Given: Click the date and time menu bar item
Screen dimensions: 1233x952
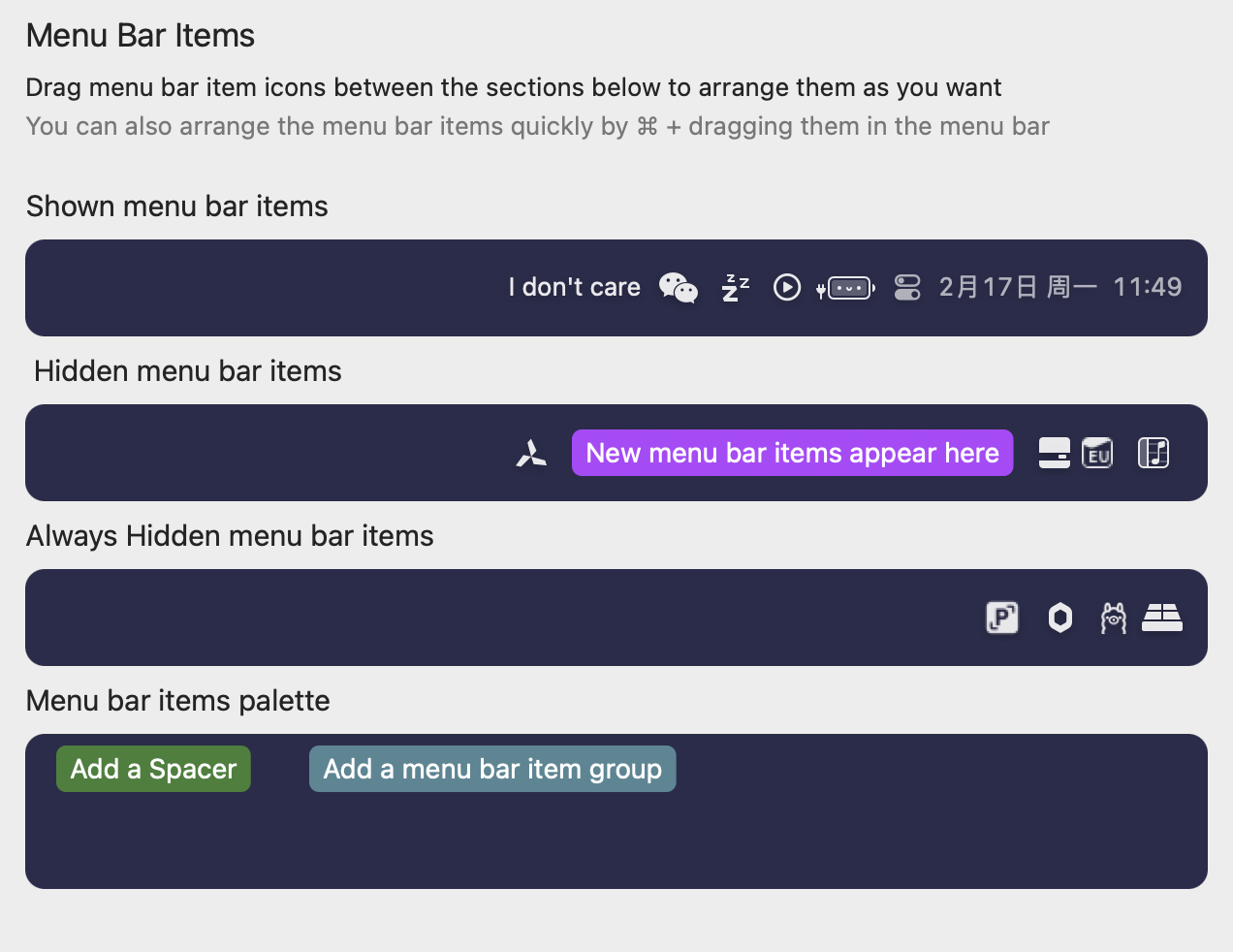Looking at the screenshot, I should (1059, 288).
